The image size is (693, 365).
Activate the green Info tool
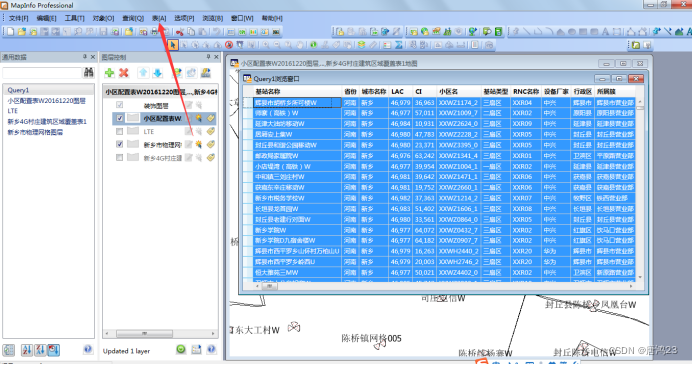pos(313,45)
